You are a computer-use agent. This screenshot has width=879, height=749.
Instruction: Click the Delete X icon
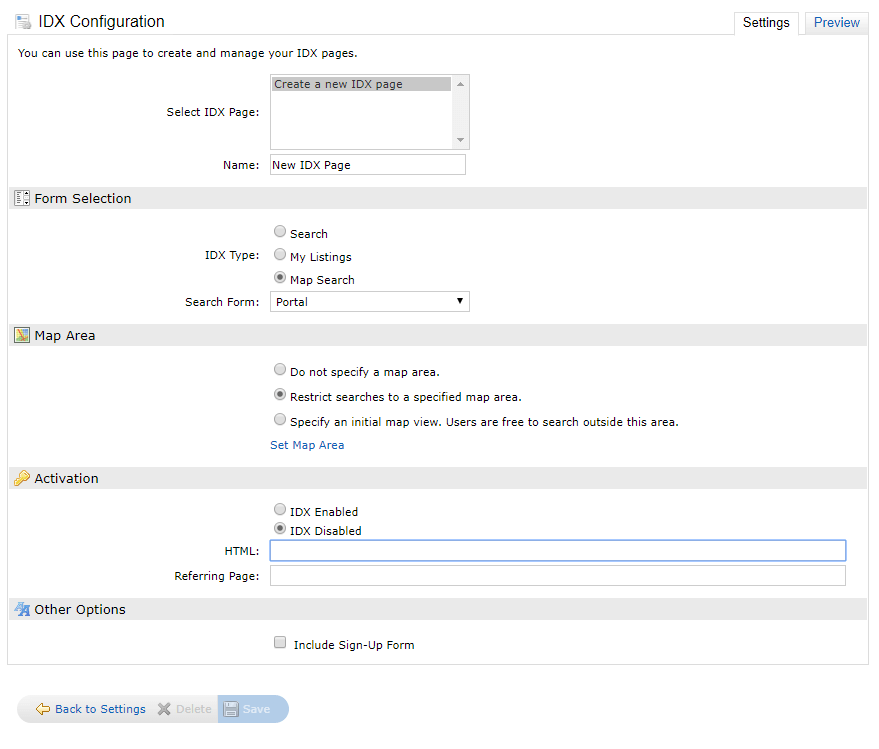(164, 709)
